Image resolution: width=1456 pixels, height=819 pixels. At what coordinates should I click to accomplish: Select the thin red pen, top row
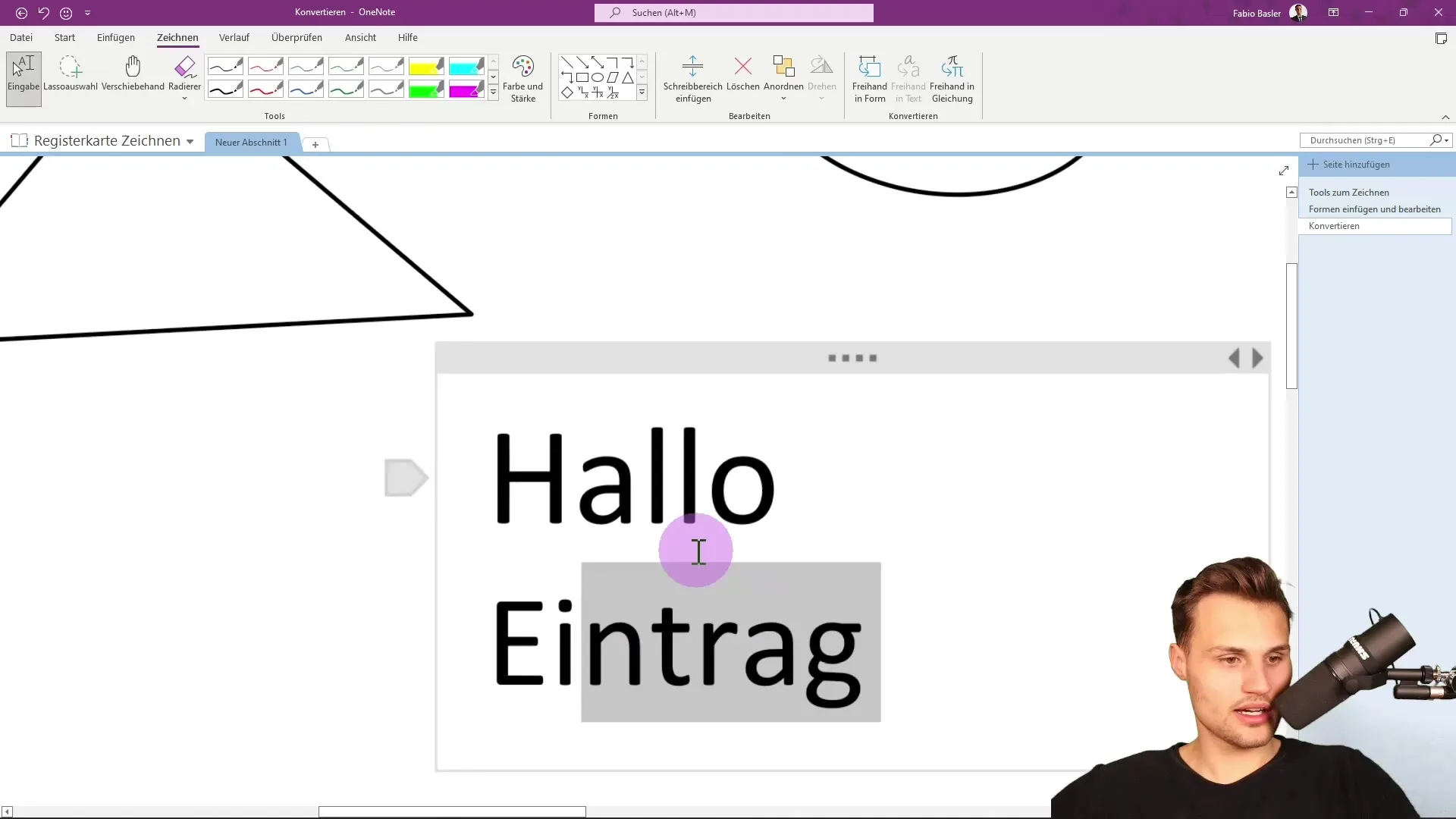(265, 66)
